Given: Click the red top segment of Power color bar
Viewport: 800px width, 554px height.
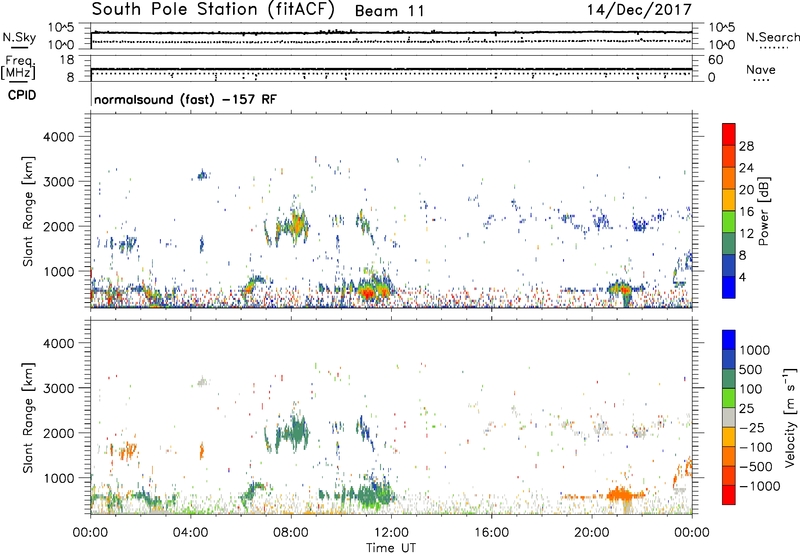Looking at the screenshot, I should [x=729, y=134].
